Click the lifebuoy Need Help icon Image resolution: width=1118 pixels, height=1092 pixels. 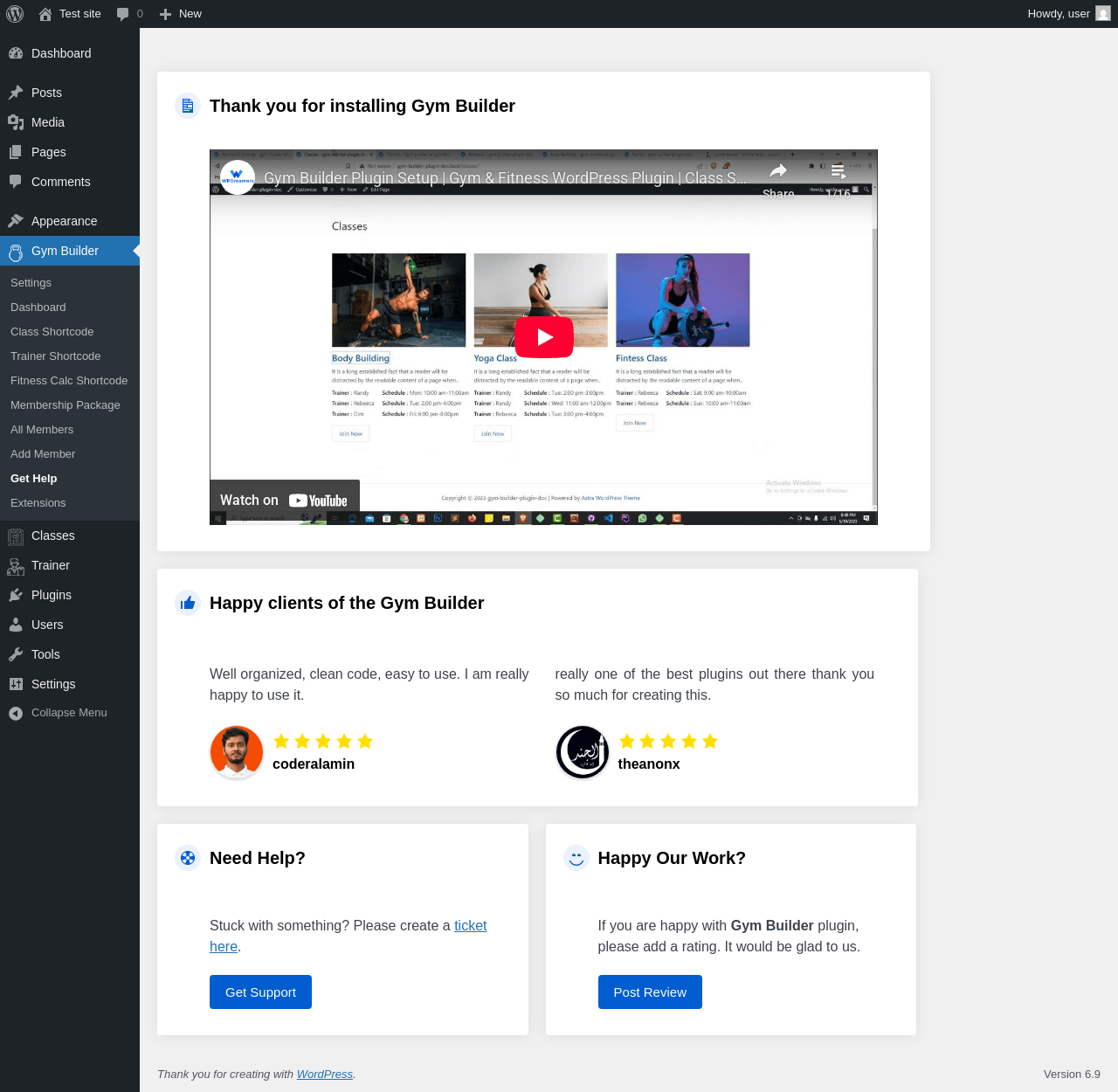point(188,858)
